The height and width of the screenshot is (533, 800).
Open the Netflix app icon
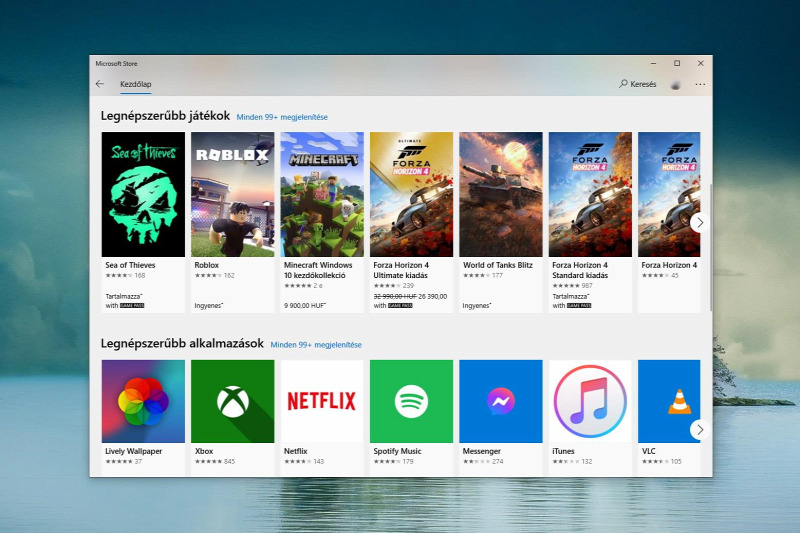point(322,401)
